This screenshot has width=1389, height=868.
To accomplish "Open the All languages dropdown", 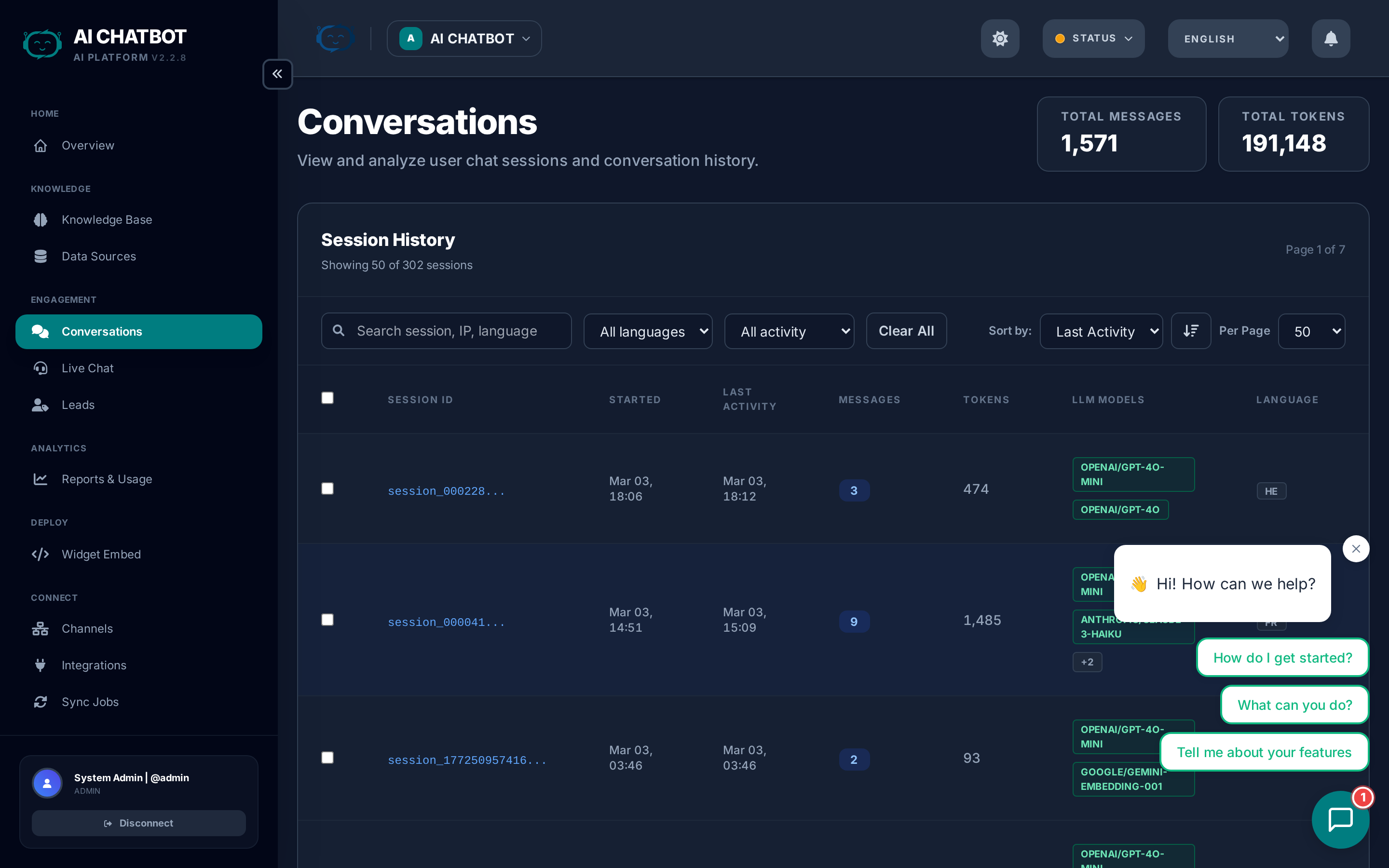I will pyautogui.click(x=648, y=331).
